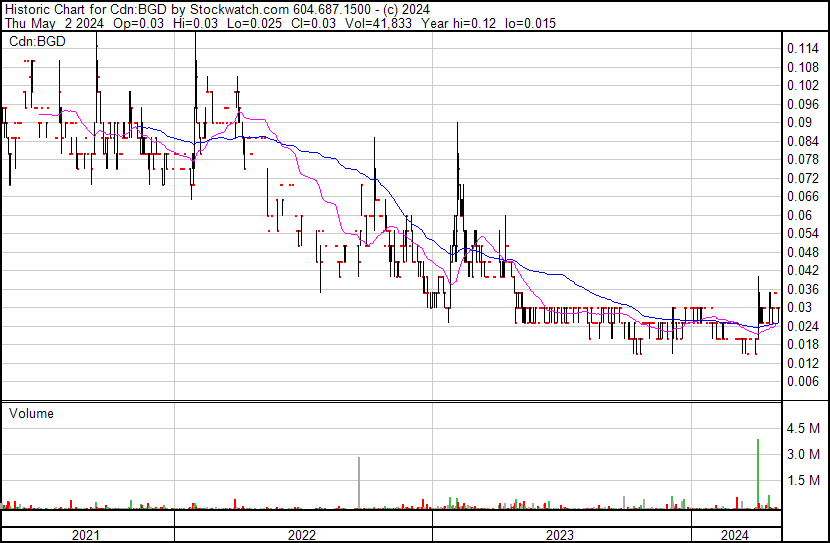Click the tall green 2024 volume spike
830x543 pixels.
tap(758, 474)
